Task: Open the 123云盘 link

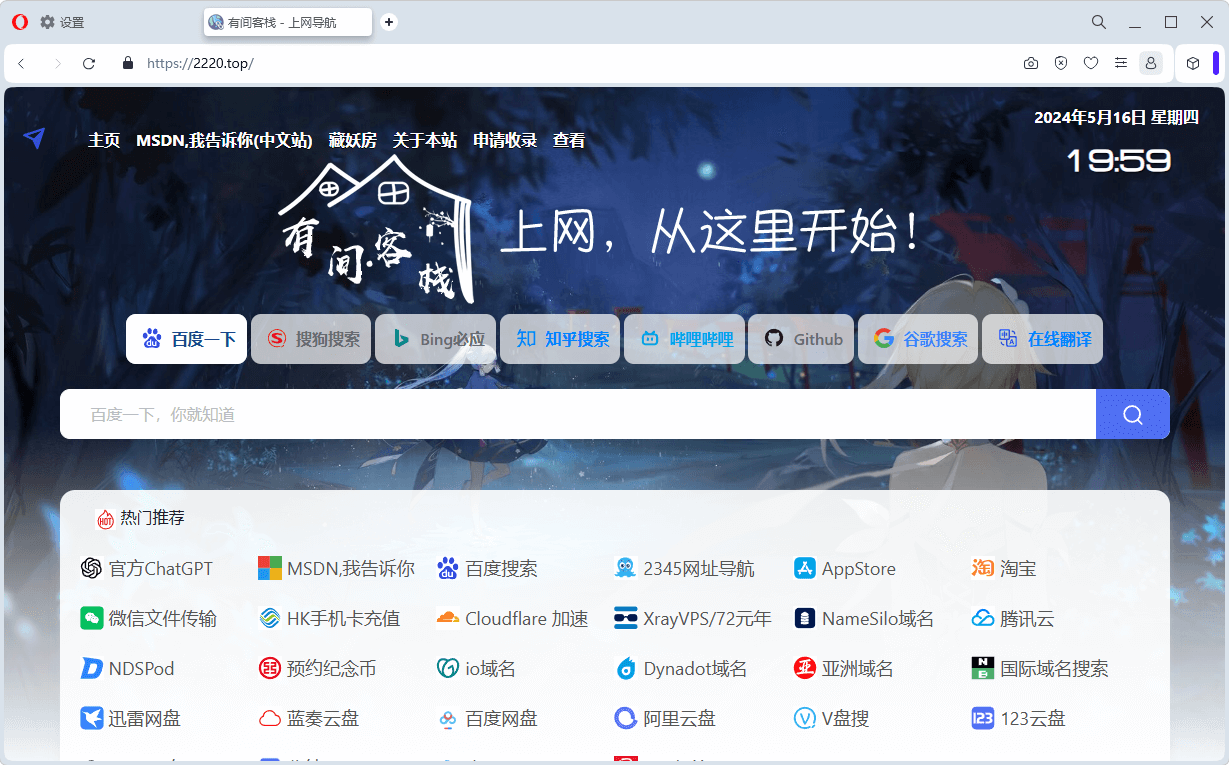Action: click(x=1019, y=718)
